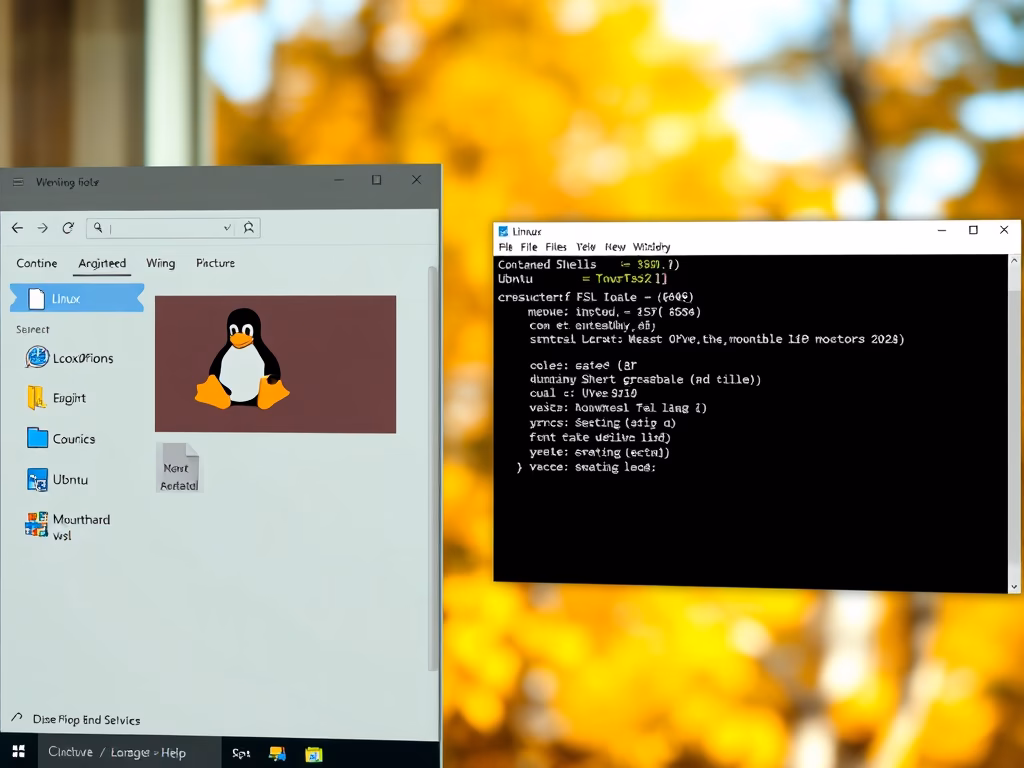Switch to the Contine tab
This screenshot has height=768, width=1024.
click(37, 263)
